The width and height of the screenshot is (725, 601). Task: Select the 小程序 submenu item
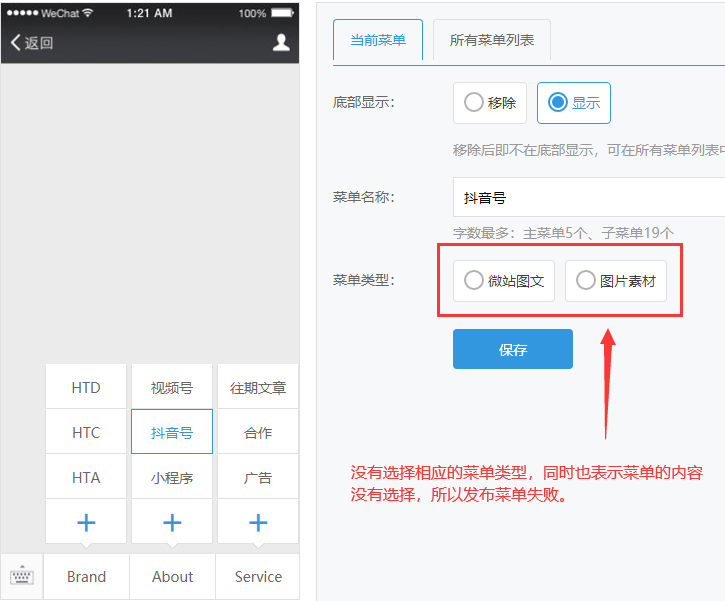click(x=172, y=477)
